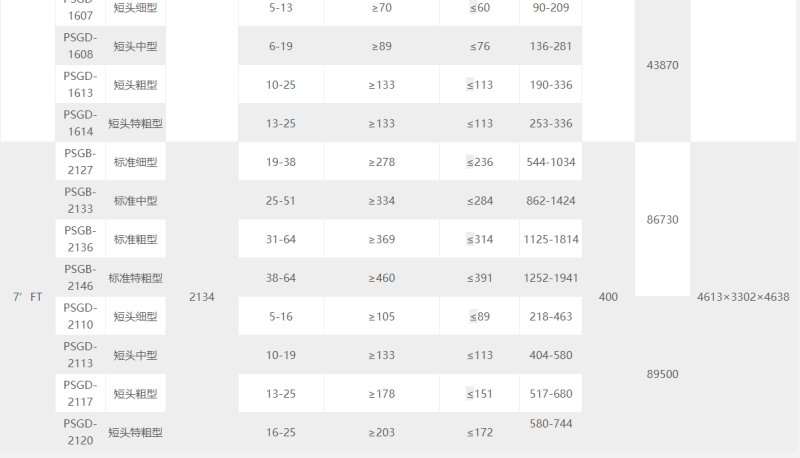Click the PSGD-1614 model cell
This screenshot has height=458, width=800.
[x=80, y=123]
